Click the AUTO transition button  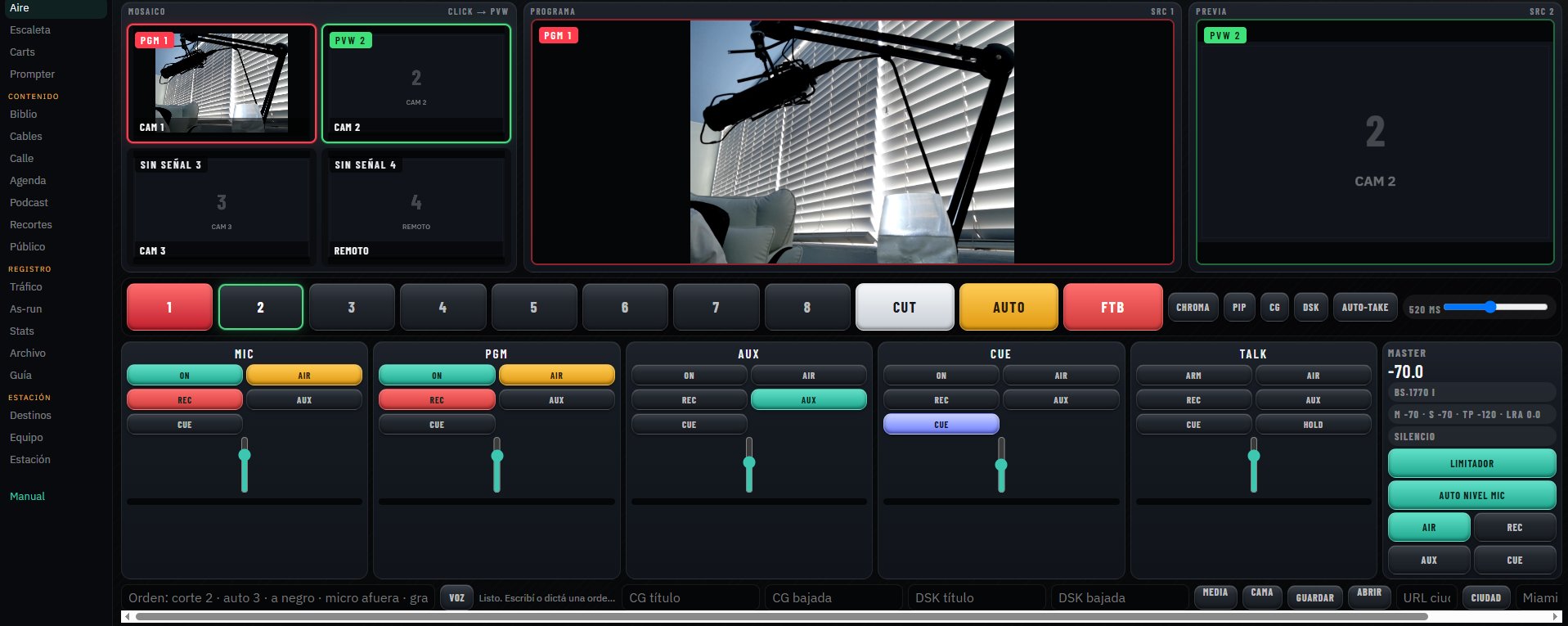[1009, 307]
